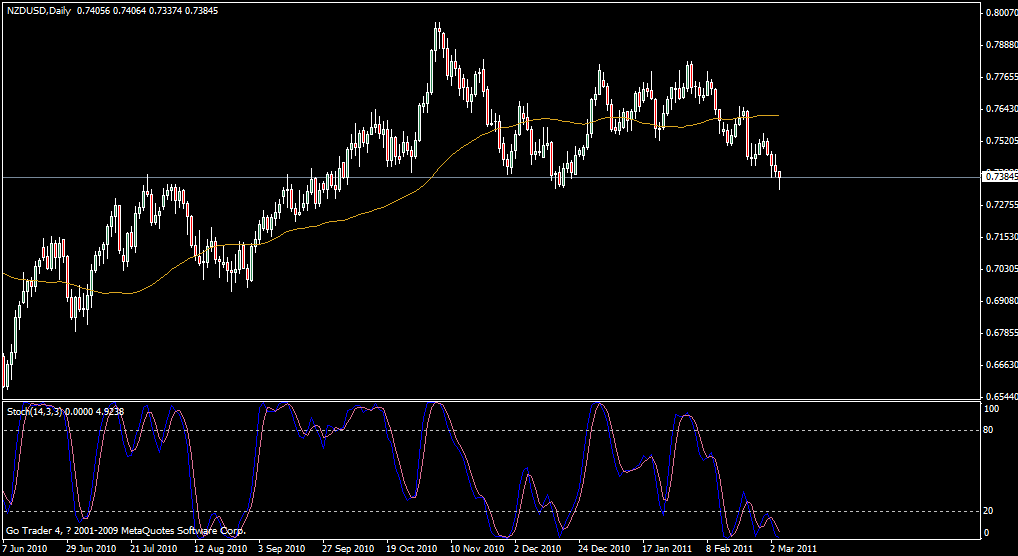Viewport: 1018px width, 556px height.
Task: Click the 0.80070 price axis label
Action: click(x=1000, y=13)
